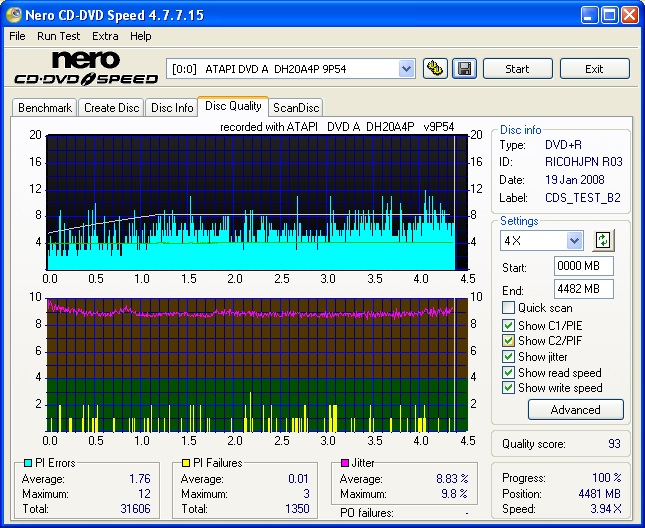
Task: Toggle Show jitter checkbox
Action: 508,357
